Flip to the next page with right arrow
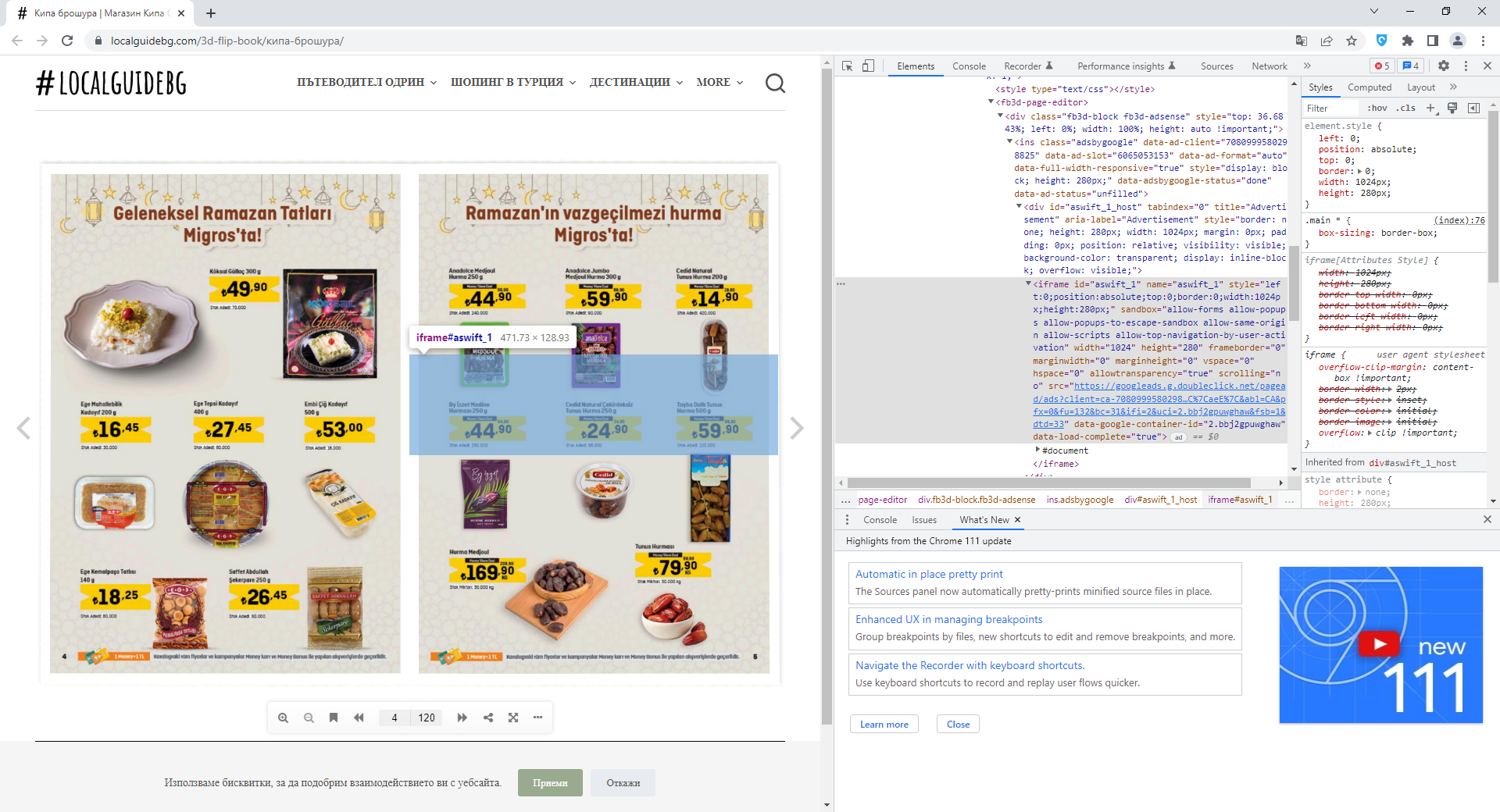The width and height of the screenshot is (1500, 812). point(796,428)
